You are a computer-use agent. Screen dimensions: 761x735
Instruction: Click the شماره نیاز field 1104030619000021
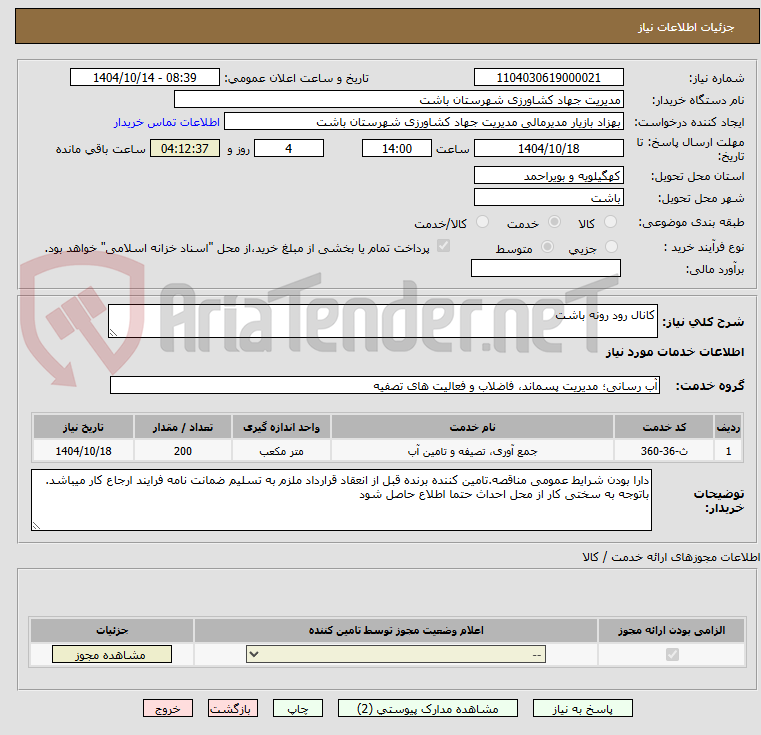548,77
